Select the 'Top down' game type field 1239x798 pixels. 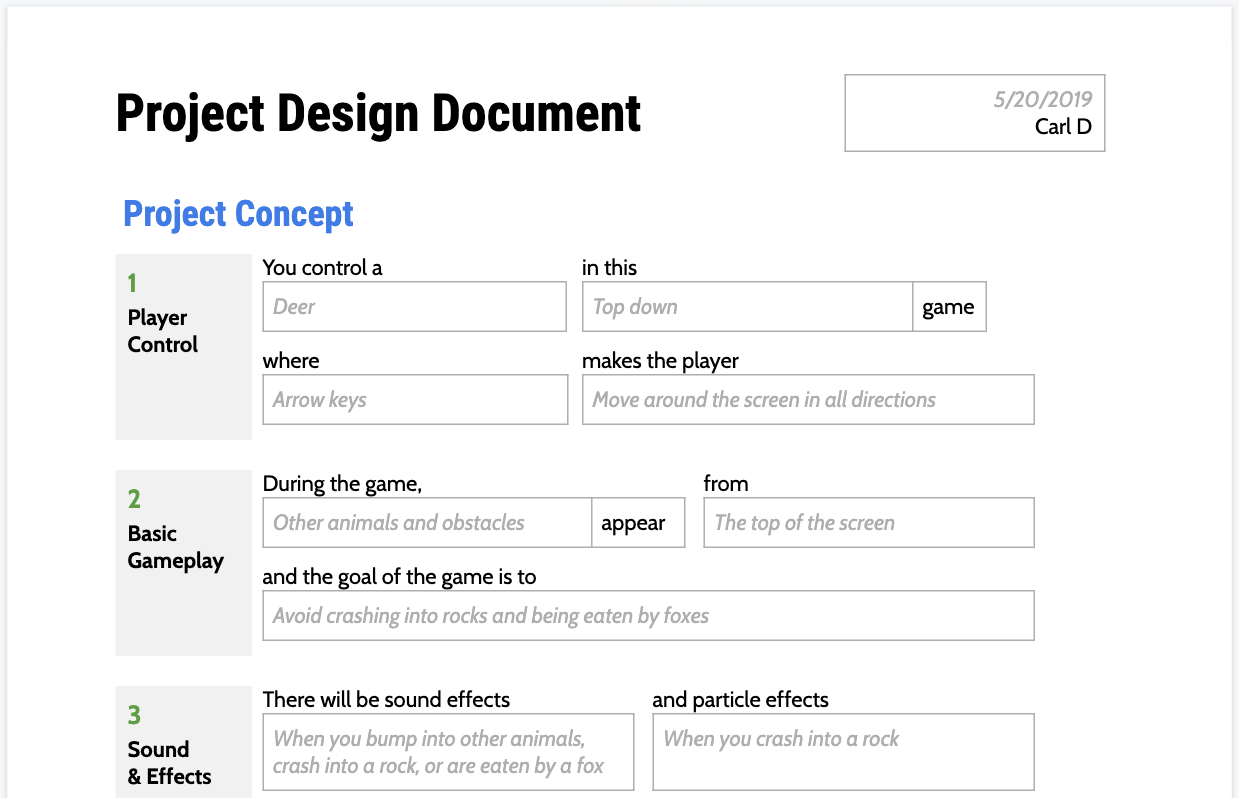(747, 307)
